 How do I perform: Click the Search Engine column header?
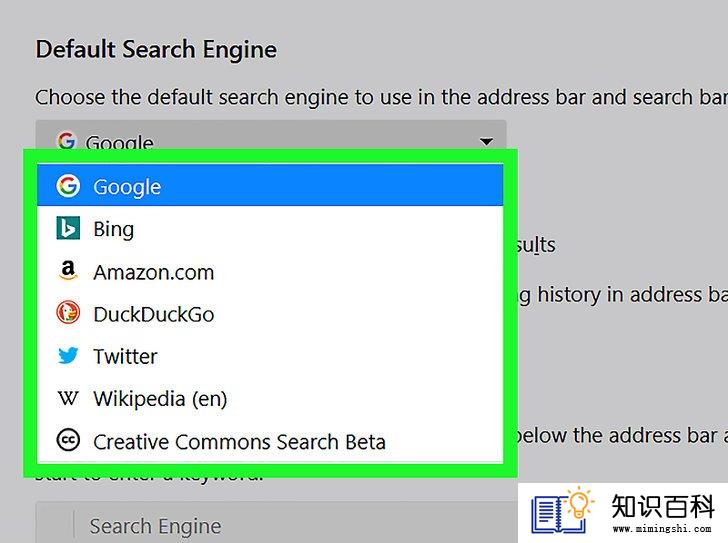point(155,526)
